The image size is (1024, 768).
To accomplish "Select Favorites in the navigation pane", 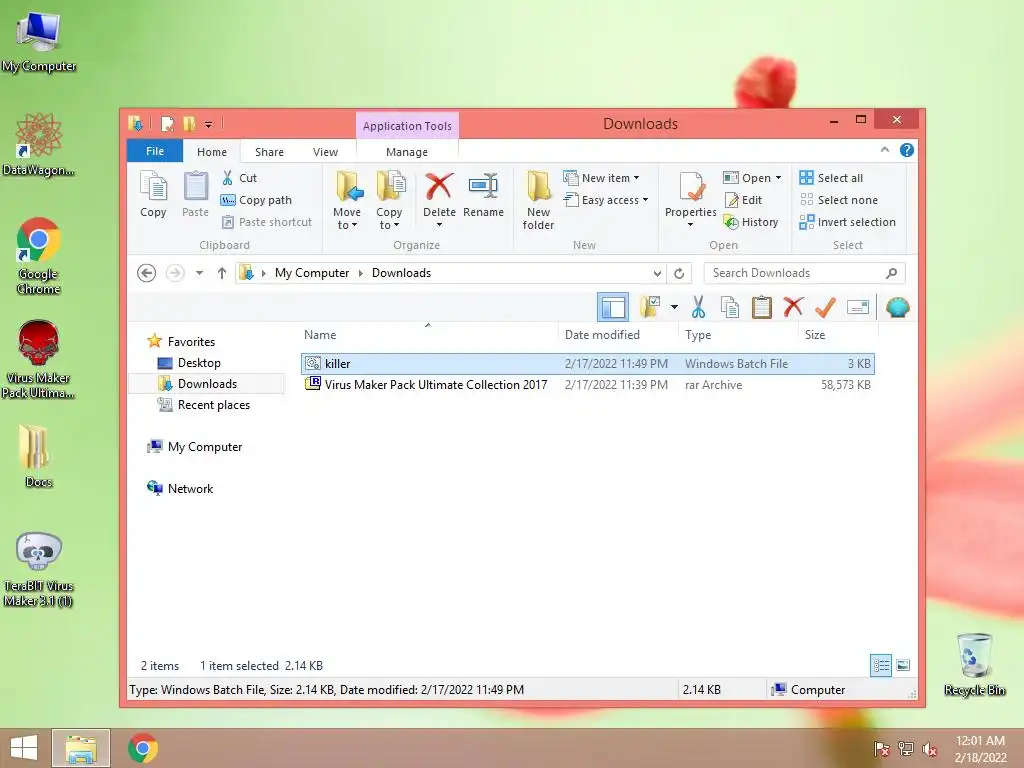I will tap(190, 342).
